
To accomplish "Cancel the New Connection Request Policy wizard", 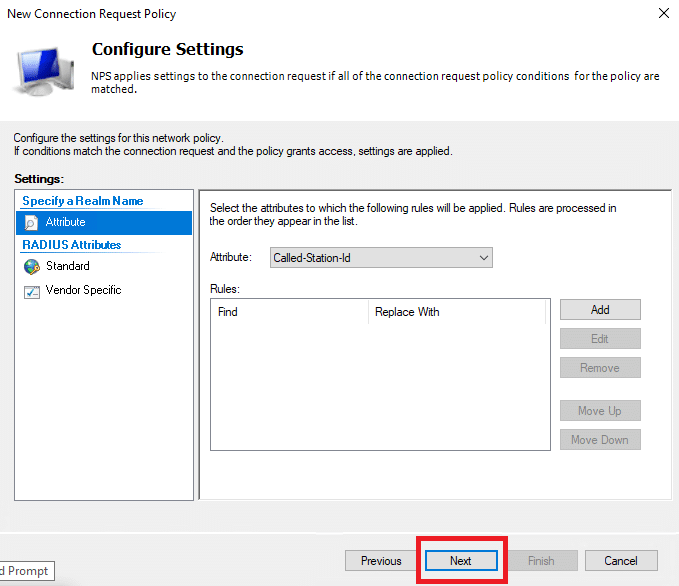I will point(620,561).
